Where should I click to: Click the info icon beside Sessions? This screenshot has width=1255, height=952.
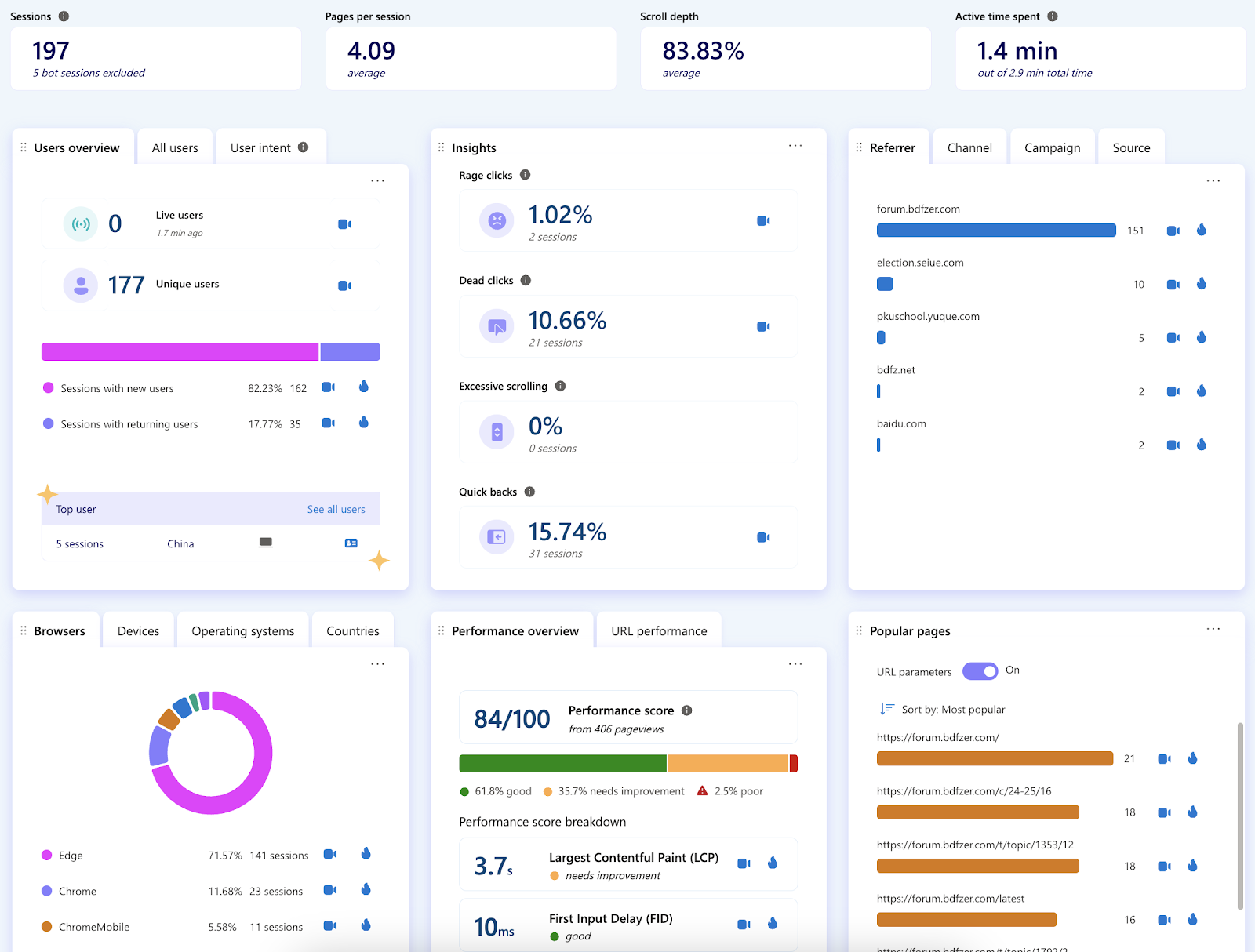64,16
